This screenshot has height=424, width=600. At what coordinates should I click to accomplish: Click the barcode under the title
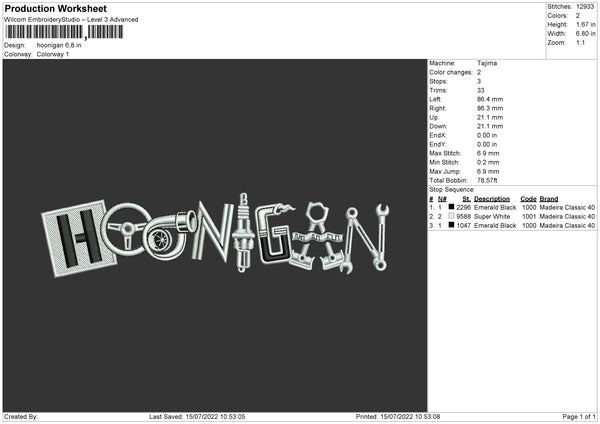64,32
